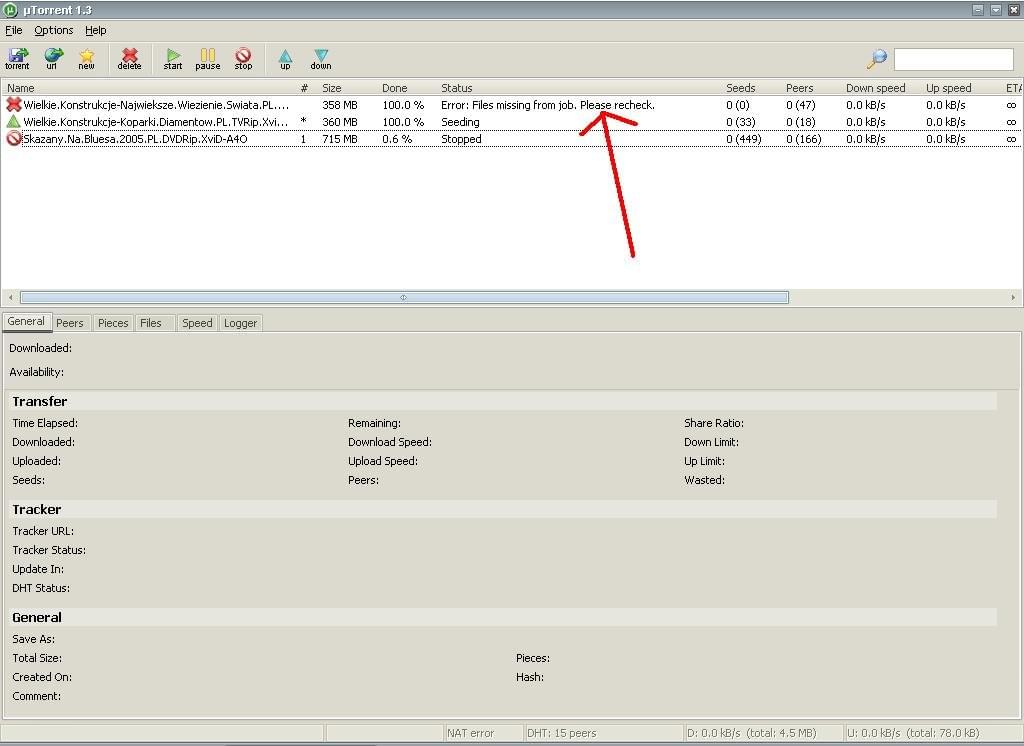
Task: Click the 0 (449) seeds value
Action: coord(743,138)
